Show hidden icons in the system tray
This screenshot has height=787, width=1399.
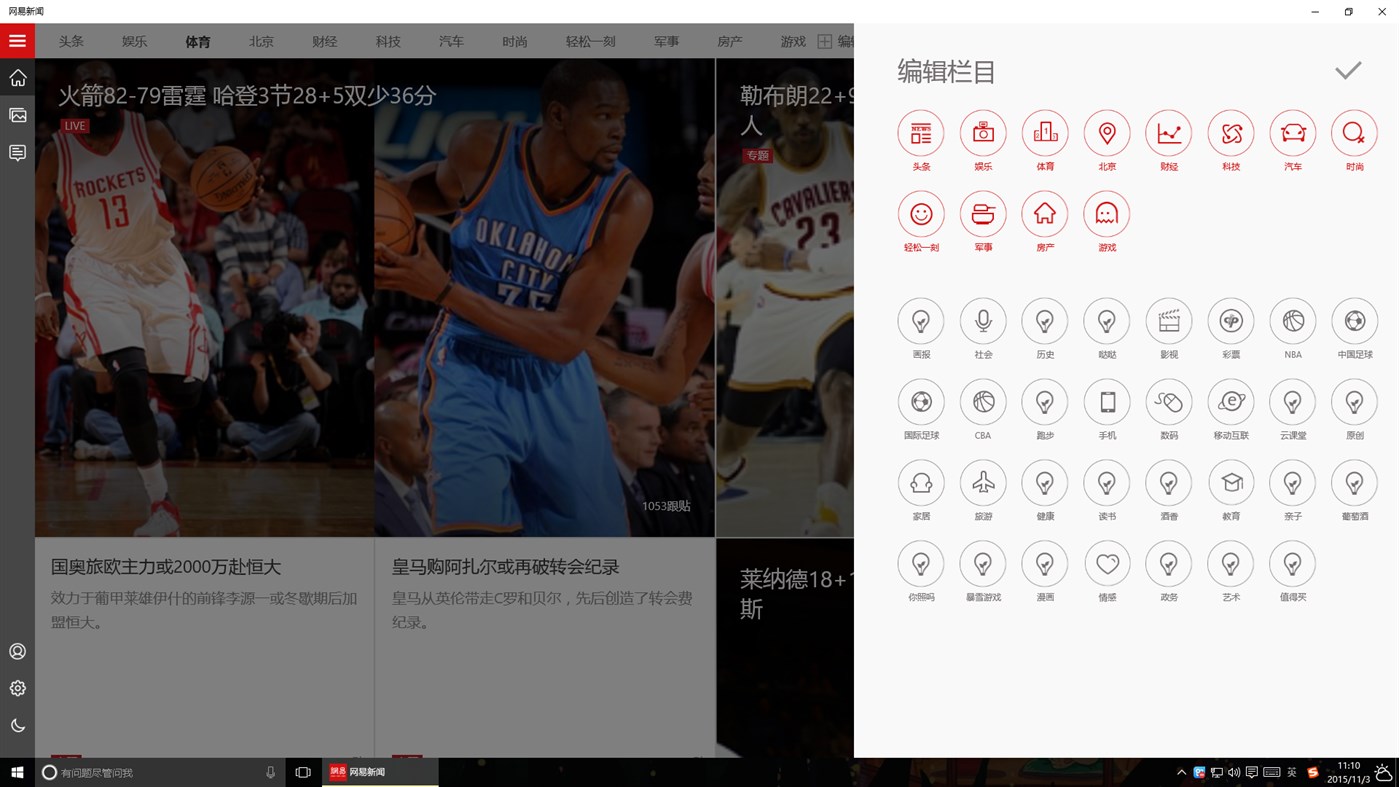point(1180,771)
